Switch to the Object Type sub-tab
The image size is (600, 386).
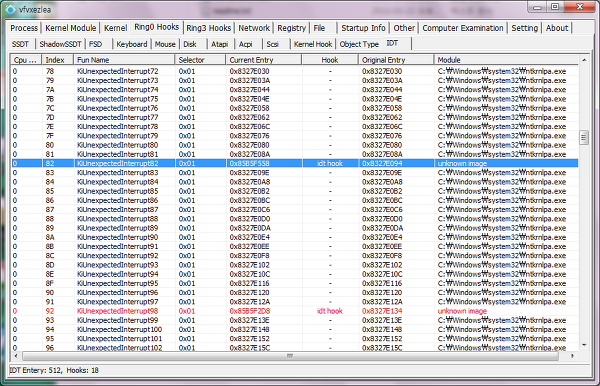pyautogui.click(x=359, y=44)
